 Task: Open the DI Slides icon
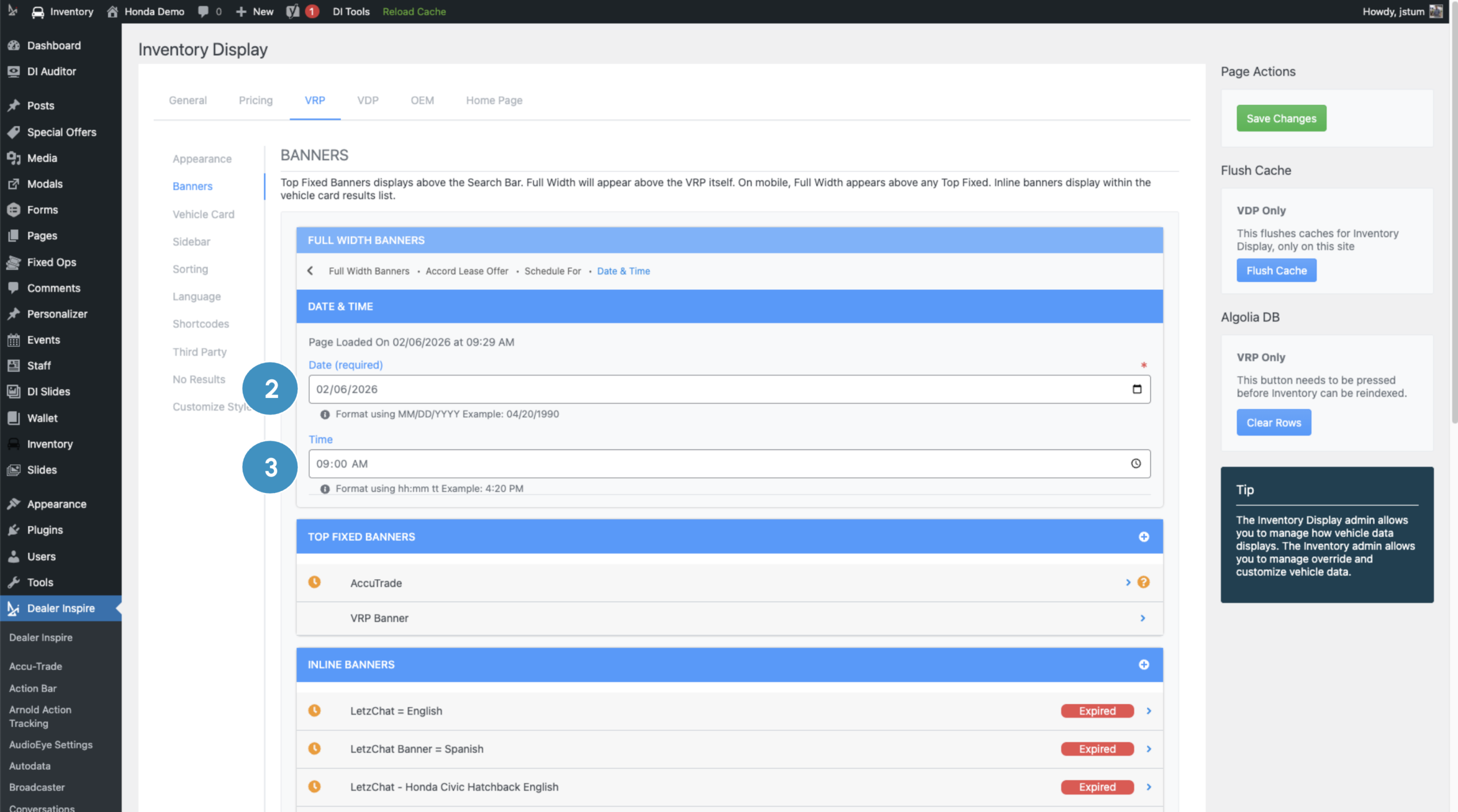(x=14, y=391)
